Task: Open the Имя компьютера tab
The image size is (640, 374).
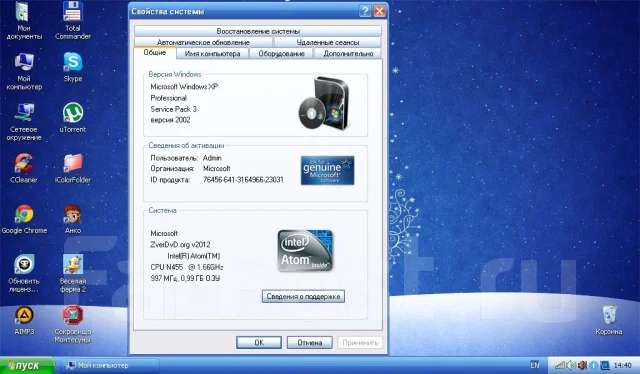Action: (x=212, y=53)
